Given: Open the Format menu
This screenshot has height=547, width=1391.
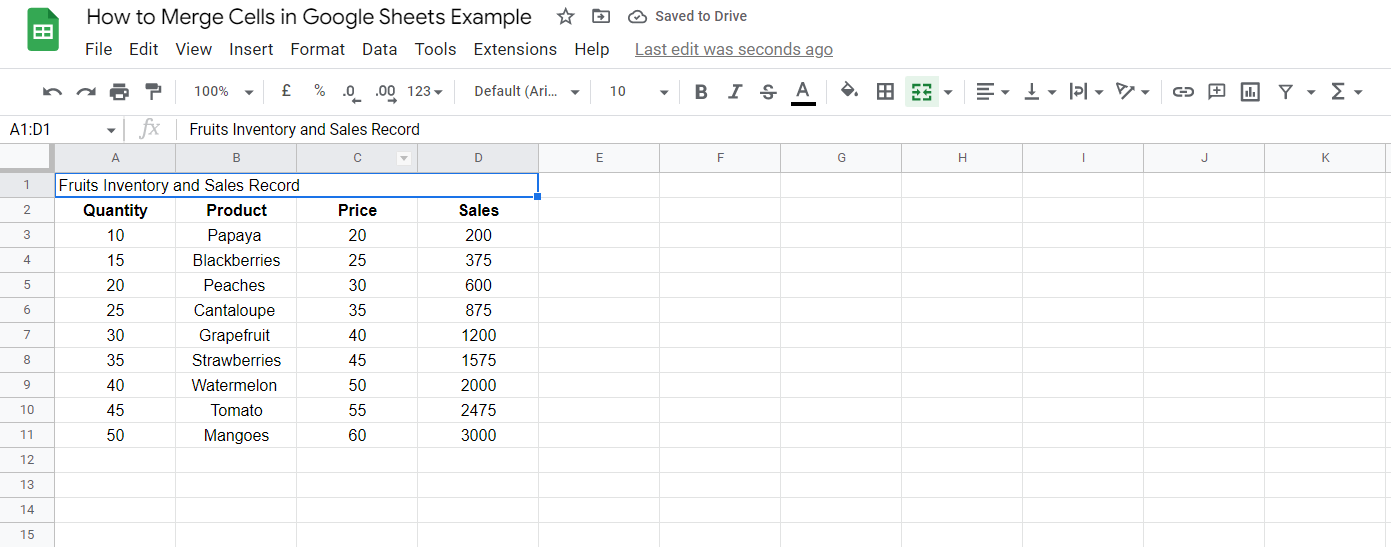Looking at the screenshot, I should click(x=318, y=49).
